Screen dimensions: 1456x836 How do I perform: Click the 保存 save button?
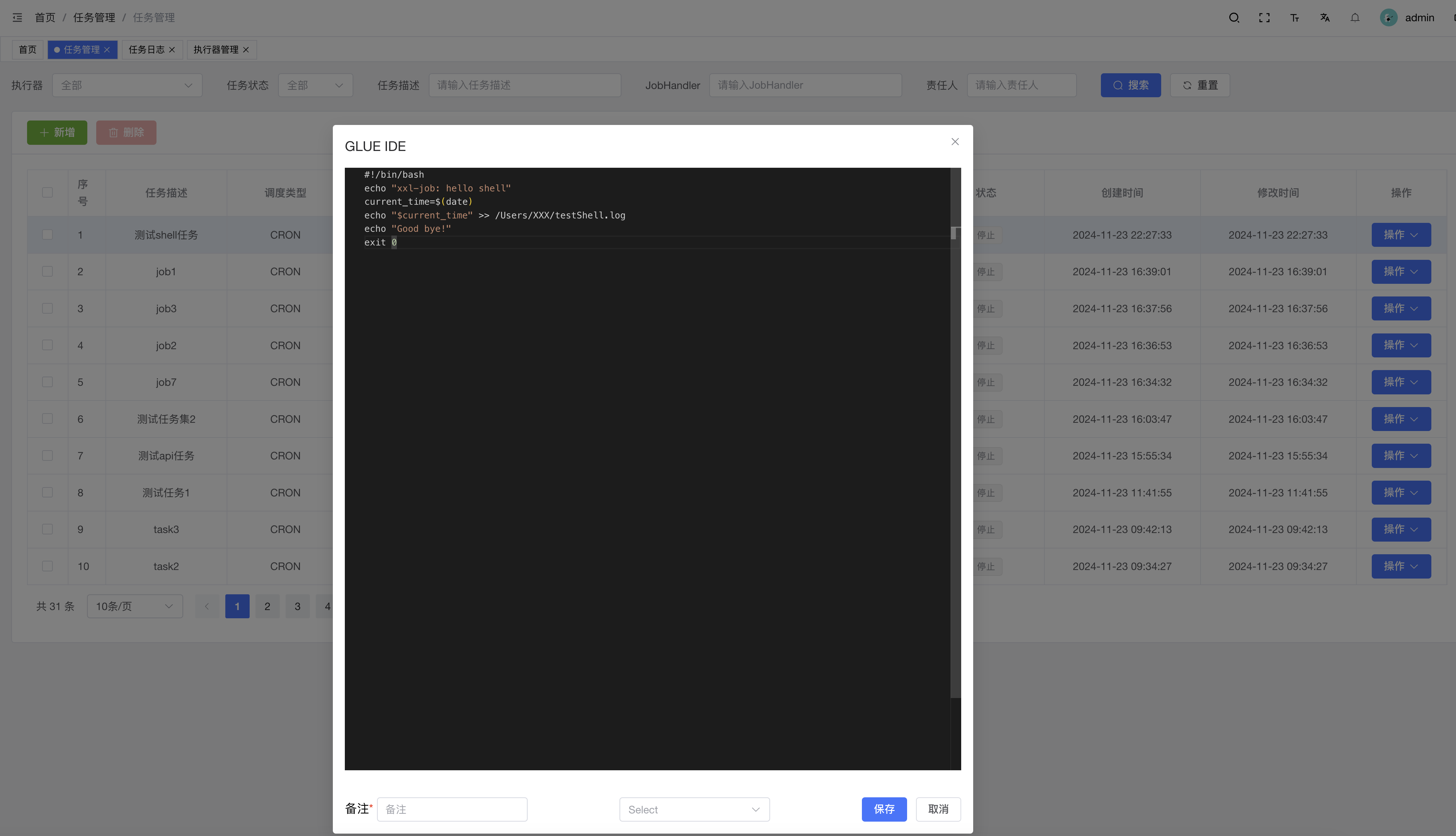[x=884, y=809]
